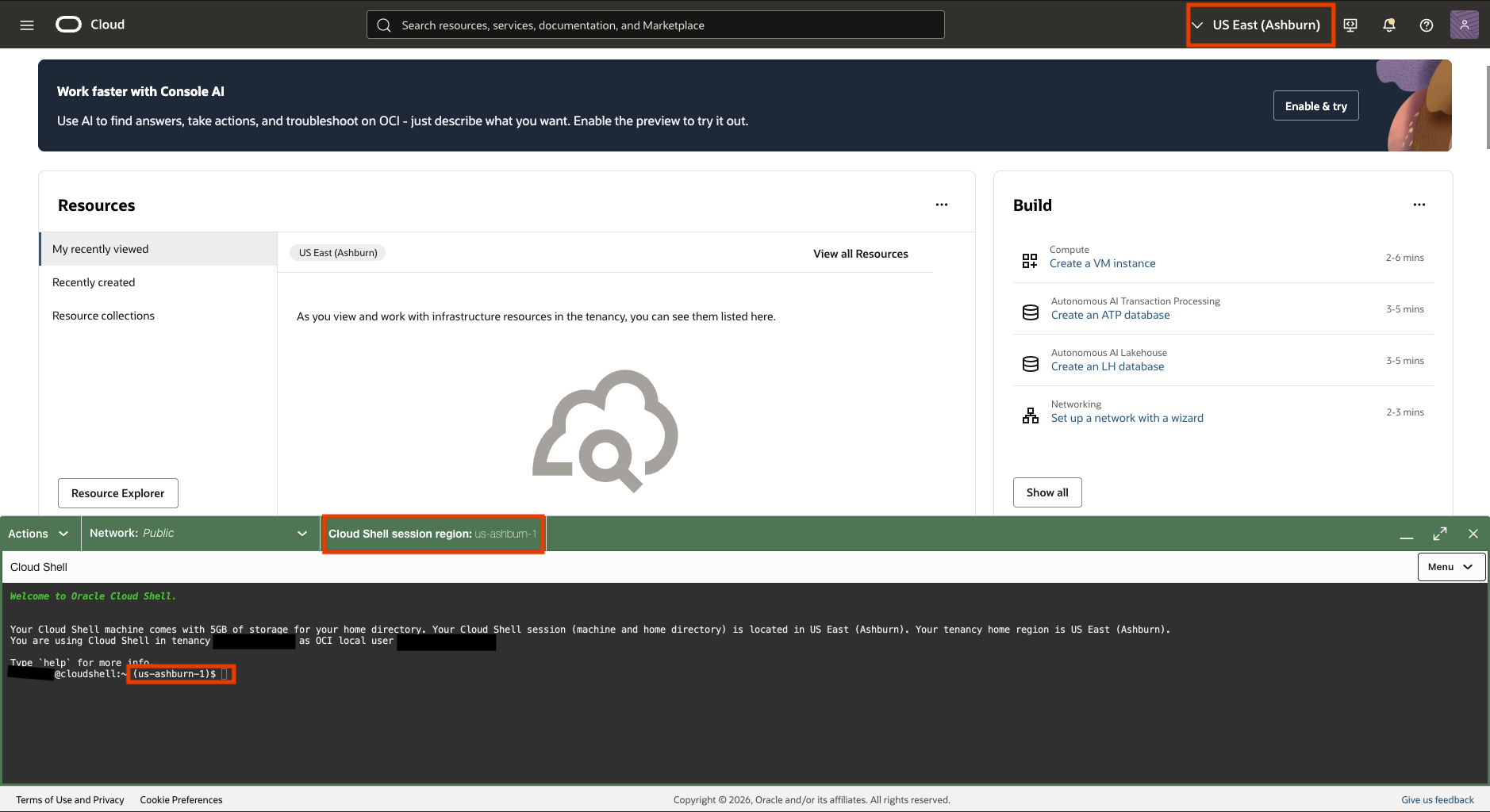Click the 2-6 mins time estimate
The image size is (1490, 812).
coord(1404,258)
